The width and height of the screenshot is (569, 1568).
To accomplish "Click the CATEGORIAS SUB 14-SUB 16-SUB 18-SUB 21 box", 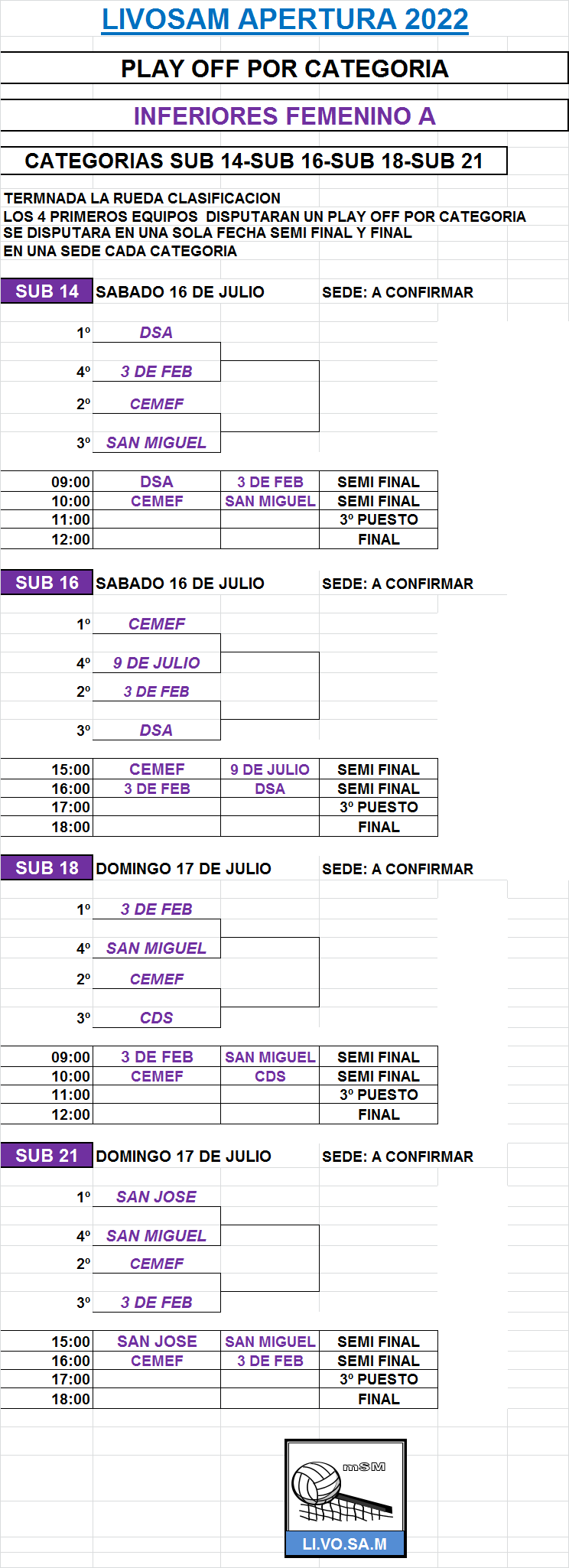I will (254, 161).
